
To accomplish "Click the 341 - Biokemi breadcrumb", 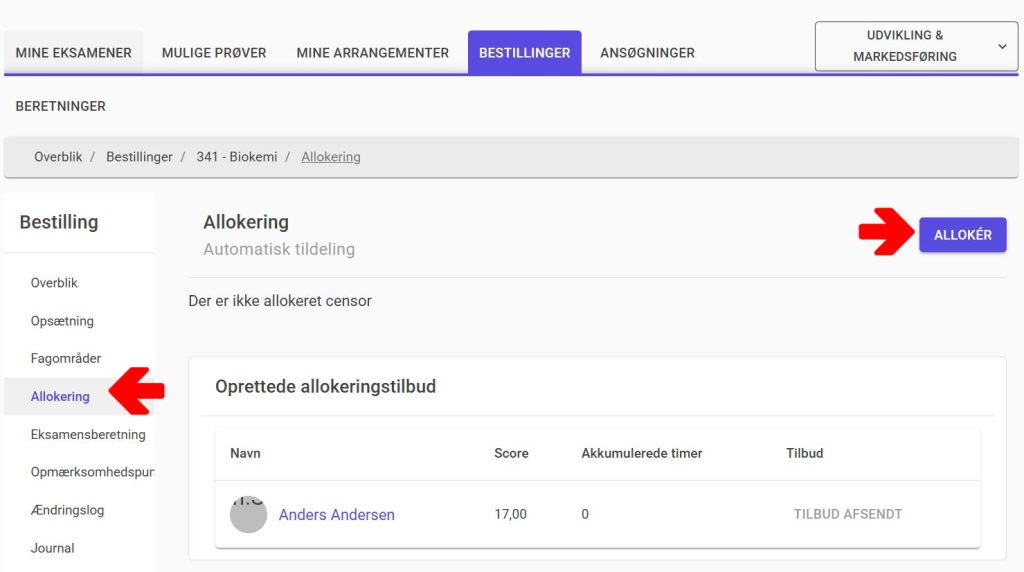I will 237,157.
